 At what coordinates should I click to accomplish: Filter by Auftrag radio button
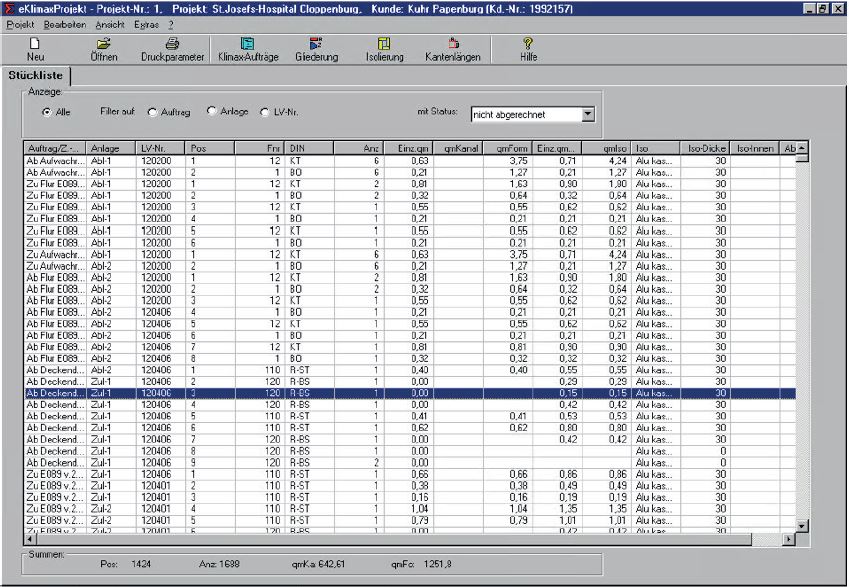(153, 113)
